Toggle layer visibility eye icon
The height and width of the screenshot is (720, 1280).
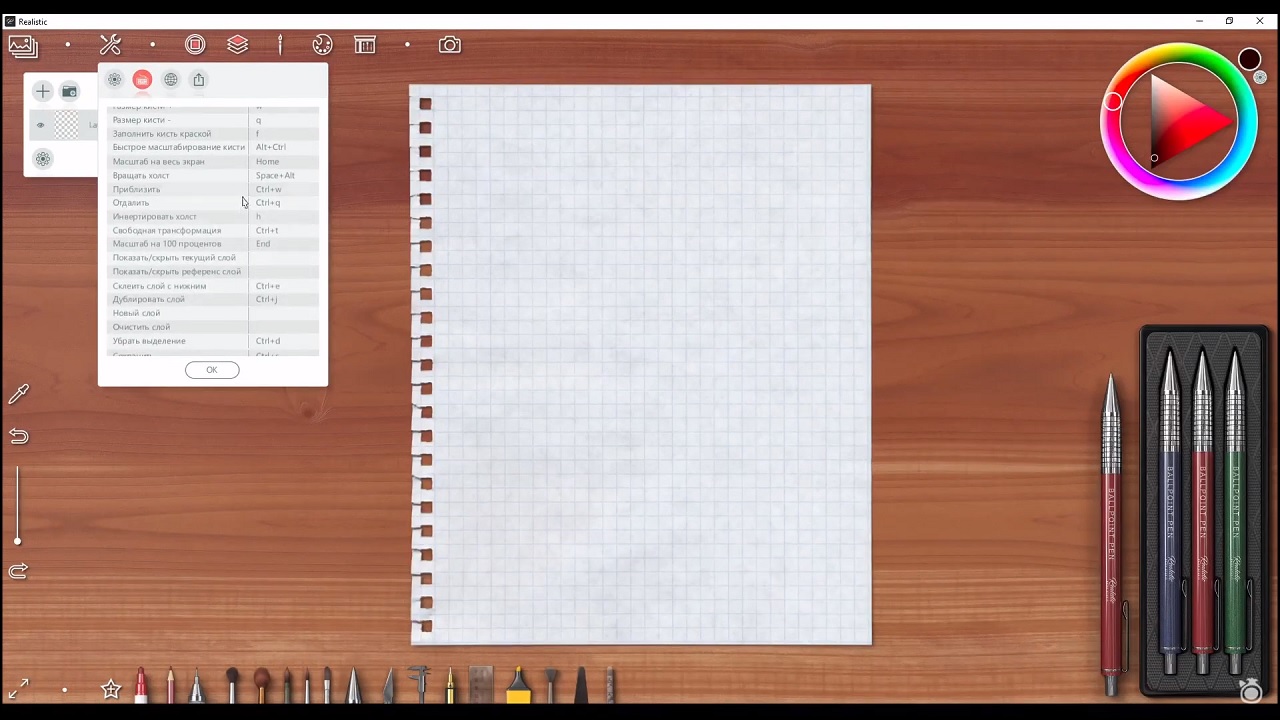click(x=41, y=125)
